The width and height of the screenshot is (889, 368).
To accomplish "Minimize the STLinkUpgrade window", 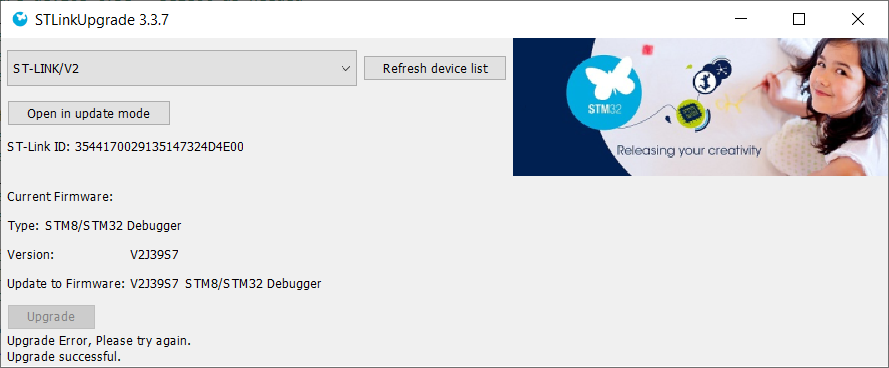I will coord(740,19).
